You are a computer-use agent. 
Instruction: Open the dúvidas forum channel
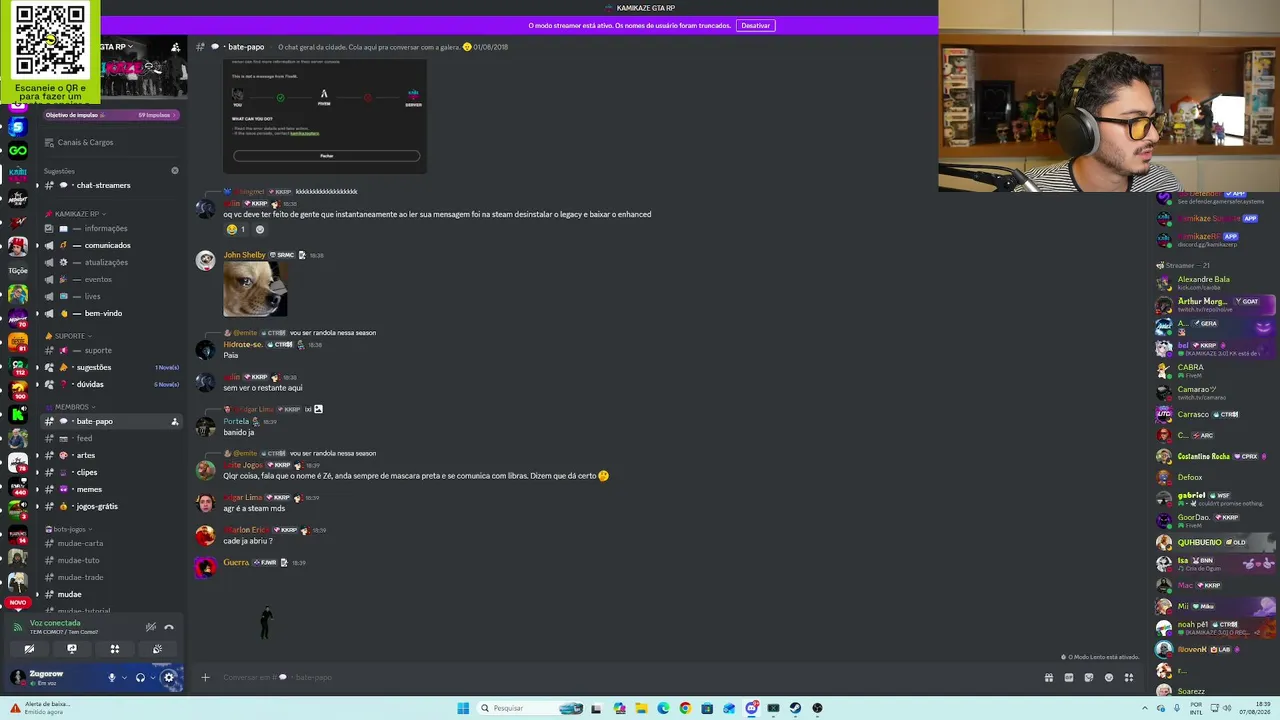point(110,384)
